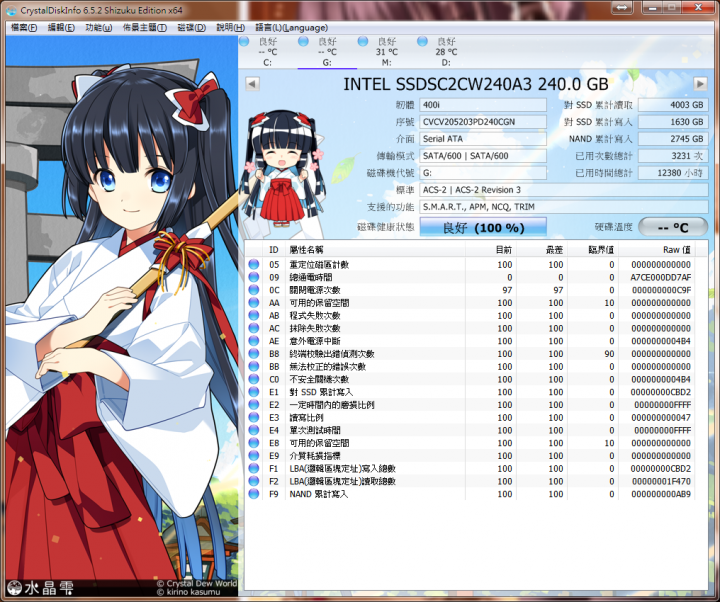This screenshot has height=602, width=720.
Task: Click the total host reads value 4003 GB
Action: (x=673, y=105)
